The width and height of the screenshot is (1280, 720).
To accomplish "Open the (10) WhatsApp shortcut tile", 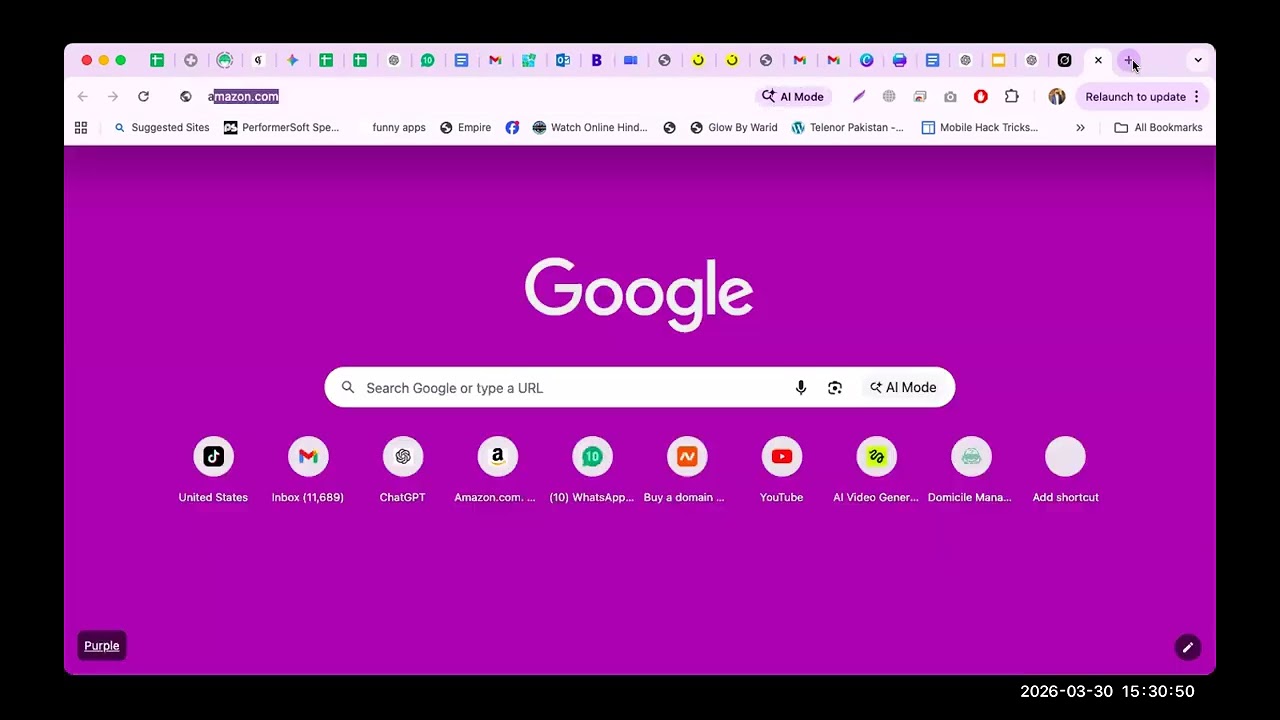I will click(592, 470).
